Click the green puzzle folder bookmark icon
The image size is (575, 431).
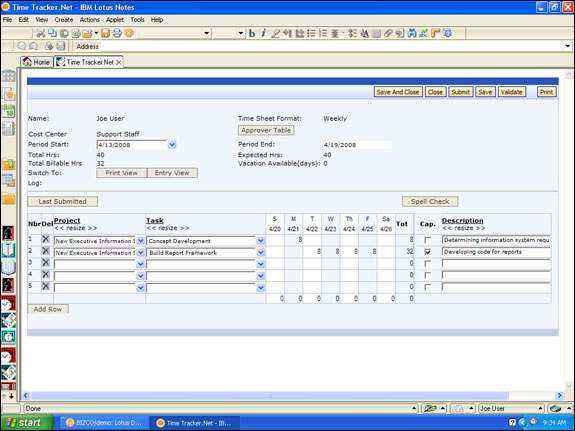8,163
